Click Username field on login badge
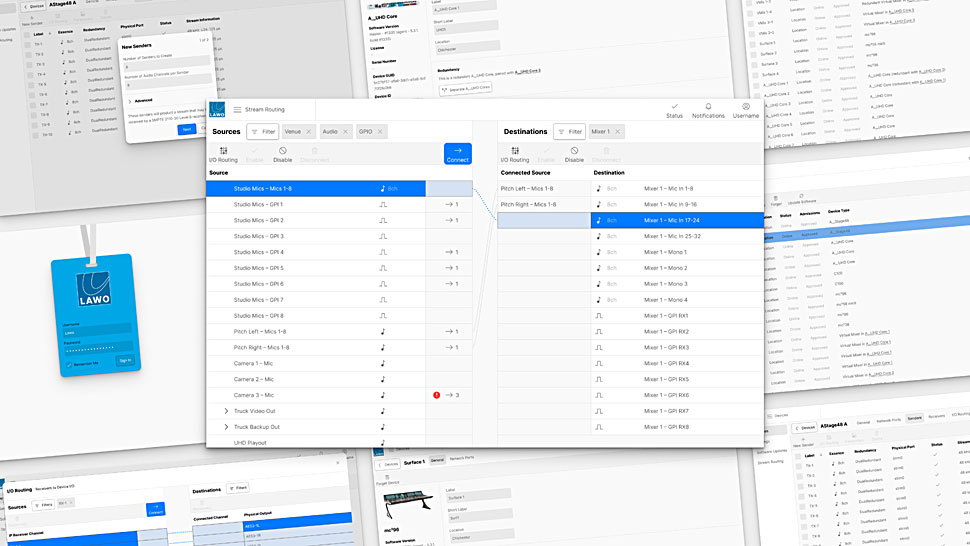The image size is (970, 546). click(97, 331)
